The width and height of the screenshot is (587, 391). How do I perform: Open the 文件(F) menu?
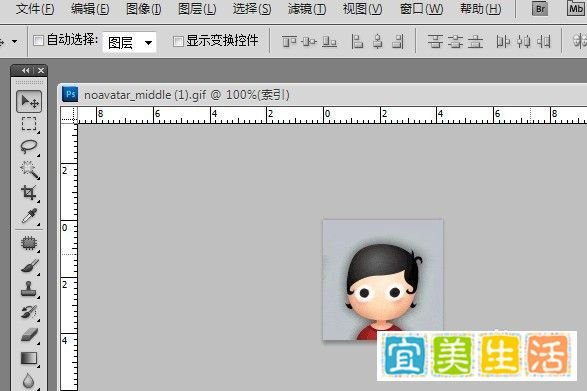[x=35, y=9]
